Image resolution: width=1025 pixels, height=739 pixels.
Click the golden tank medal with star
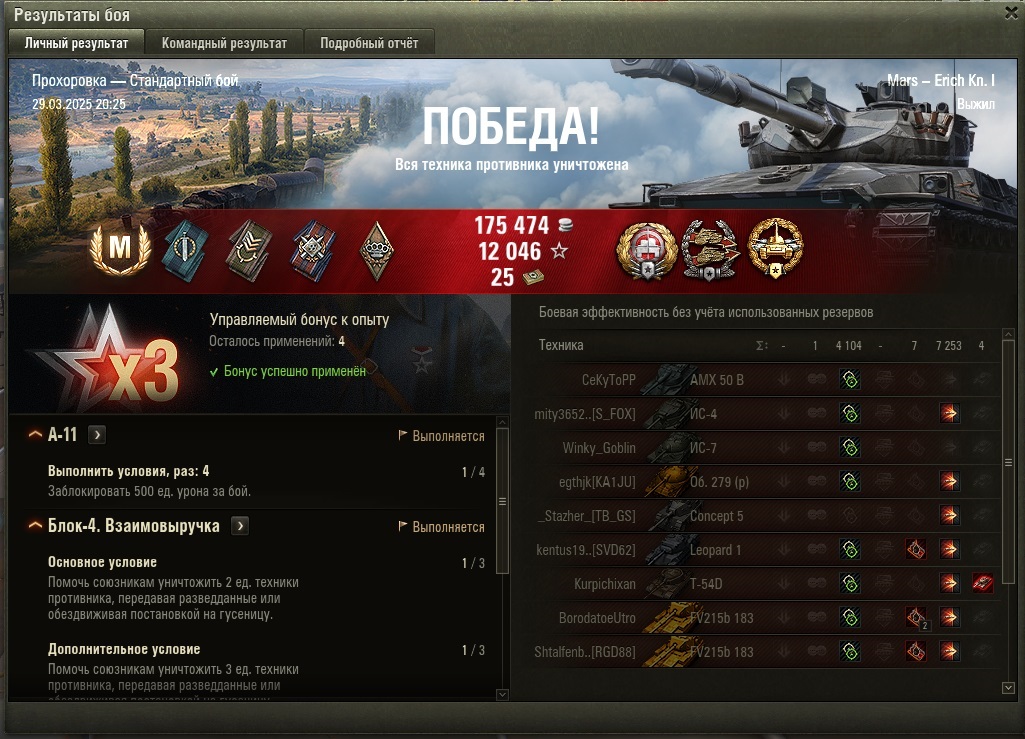click(775, 248)
